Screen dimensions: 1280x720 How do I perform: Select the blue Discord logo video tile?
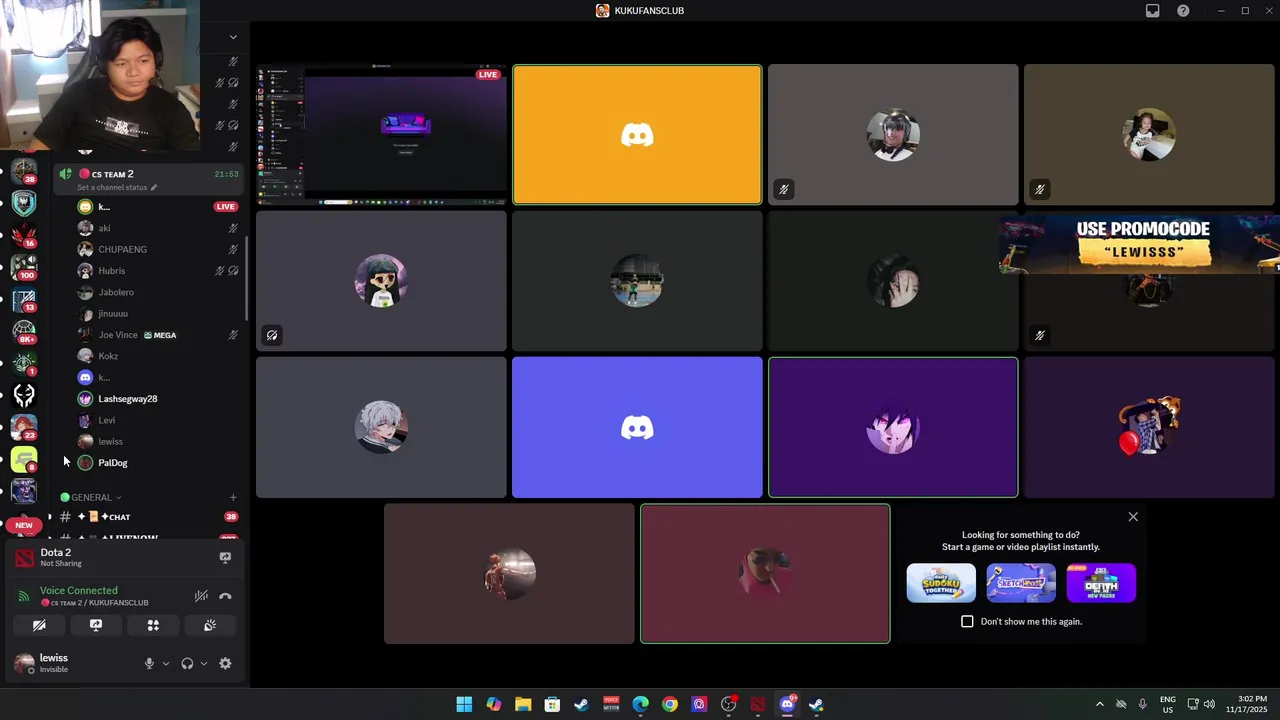click(x=637, y=427)
